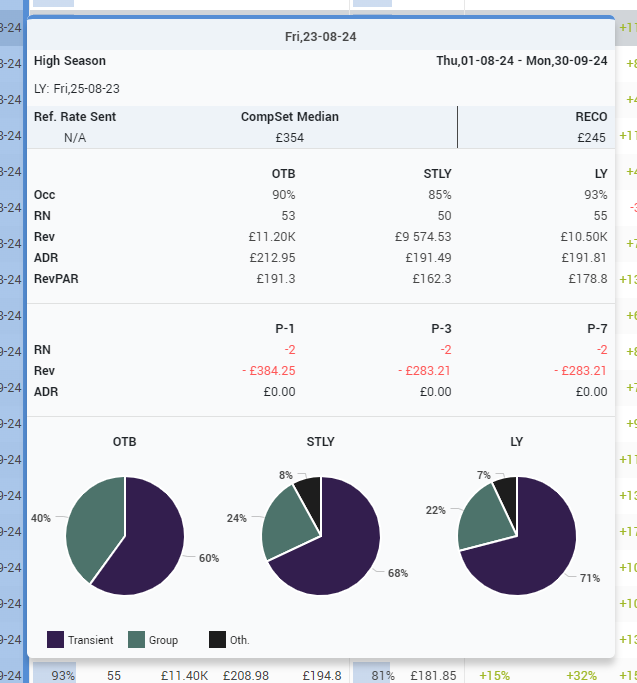Click the P-3 pickup column header
The image size is (637, 683).
441,328
